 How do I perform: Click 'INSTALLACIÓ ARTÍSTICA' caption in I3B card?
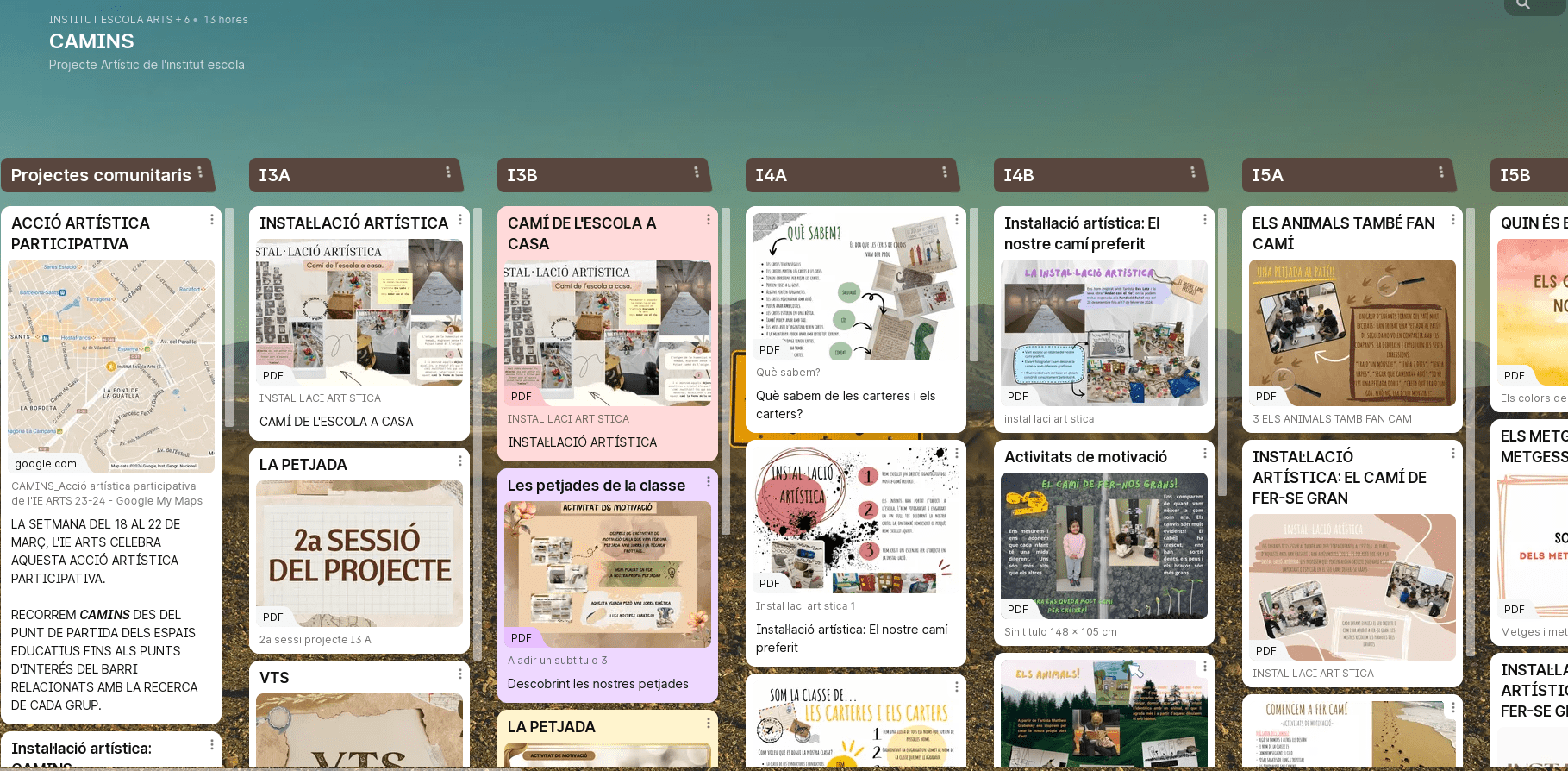coord(583,442)
